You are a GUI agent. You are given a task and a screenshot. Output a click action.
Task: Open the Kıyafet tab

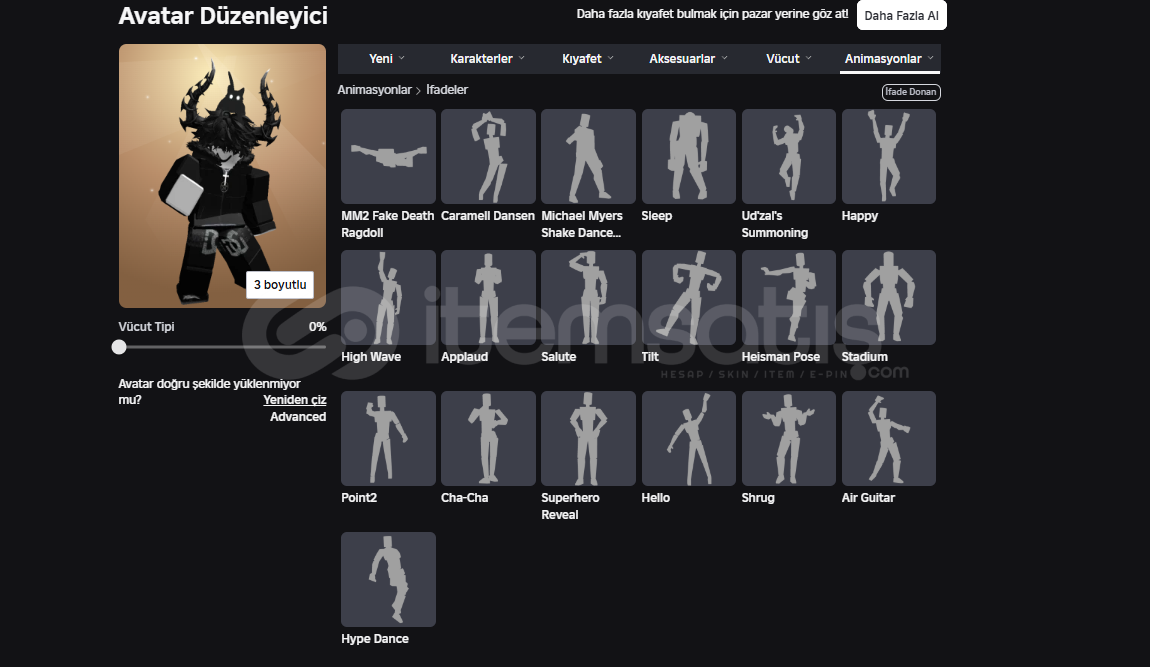tap(588, 59)
